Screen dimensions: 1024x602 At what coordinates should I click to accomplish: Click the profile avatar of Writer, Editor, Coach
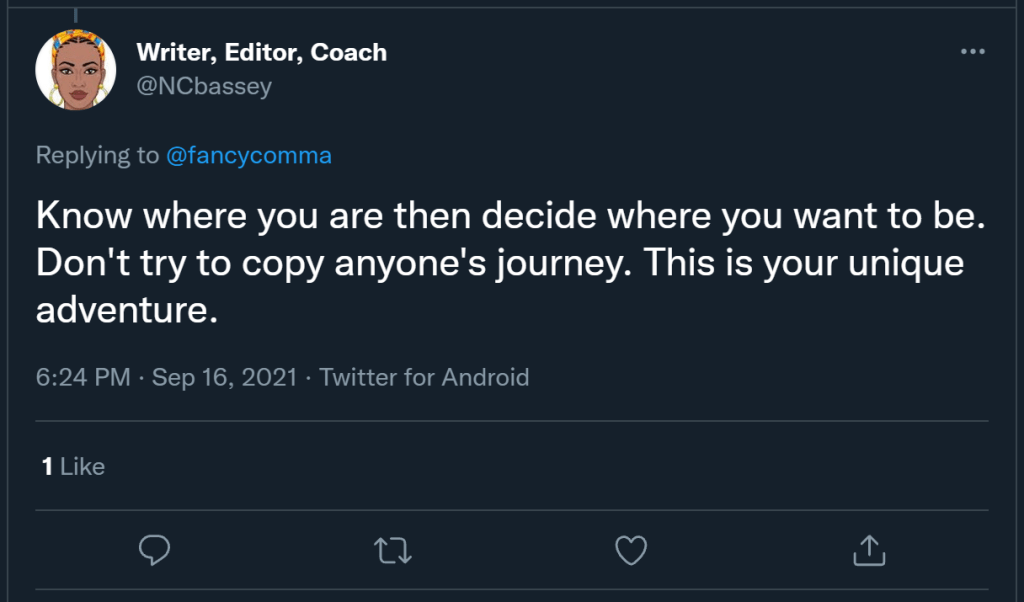pos(76,69)
